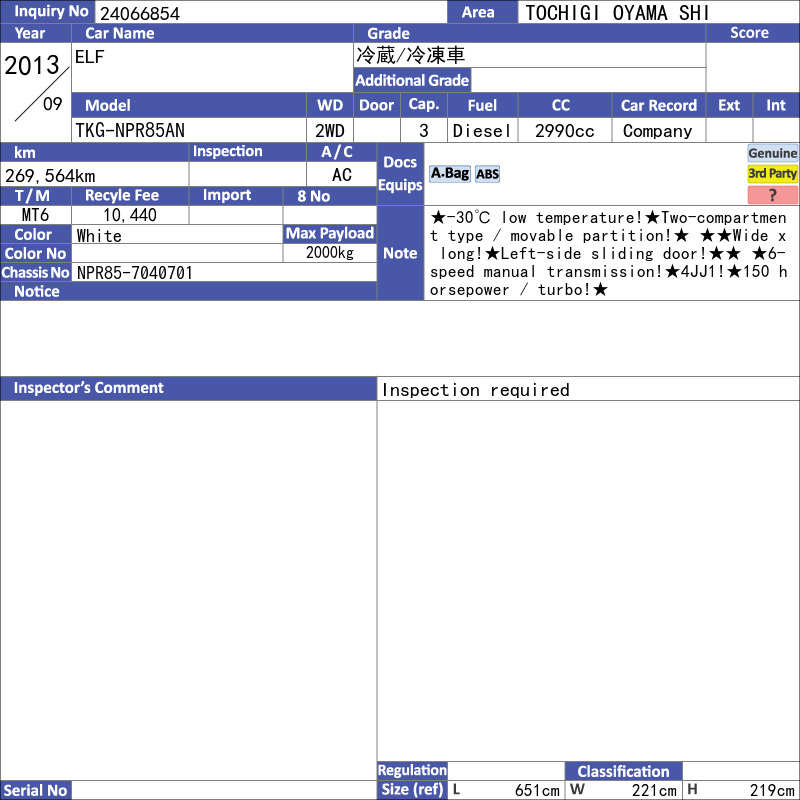Click the Color No header label
800x800 pixels.
tap(35, 253)
